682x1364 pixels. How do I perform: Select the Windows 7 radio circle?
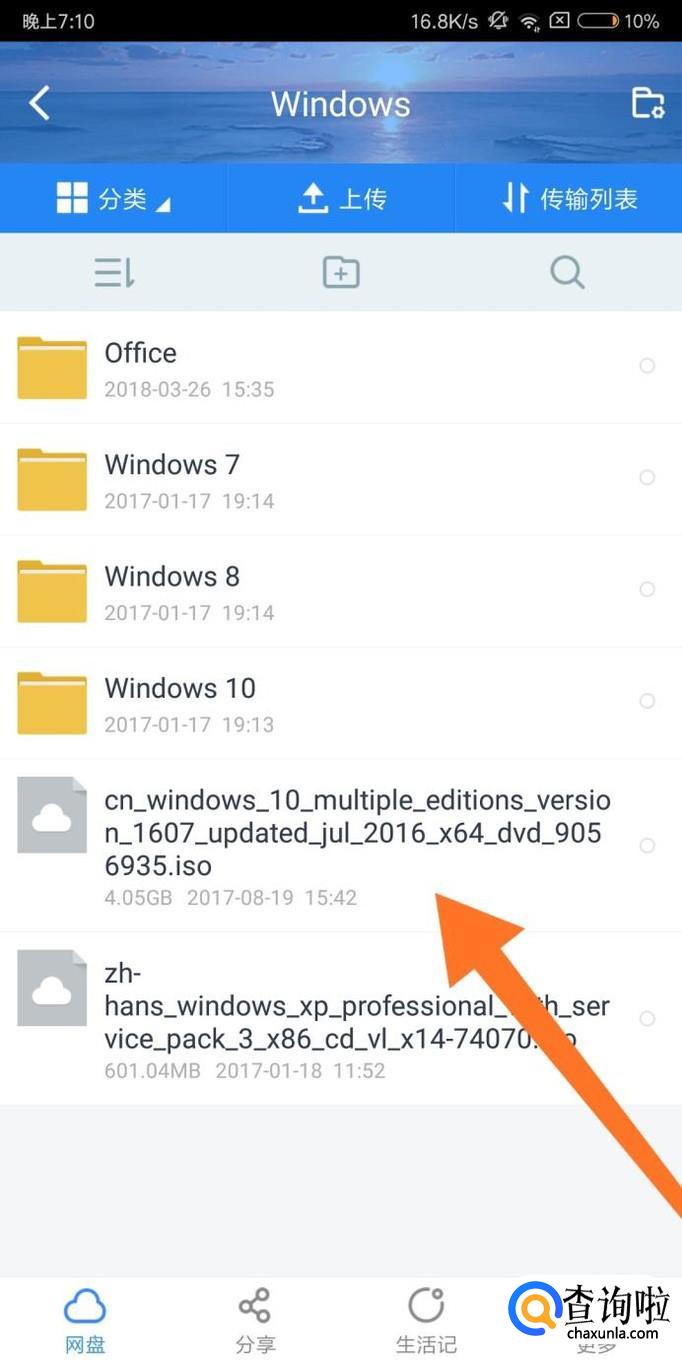[x=647, y=478]
